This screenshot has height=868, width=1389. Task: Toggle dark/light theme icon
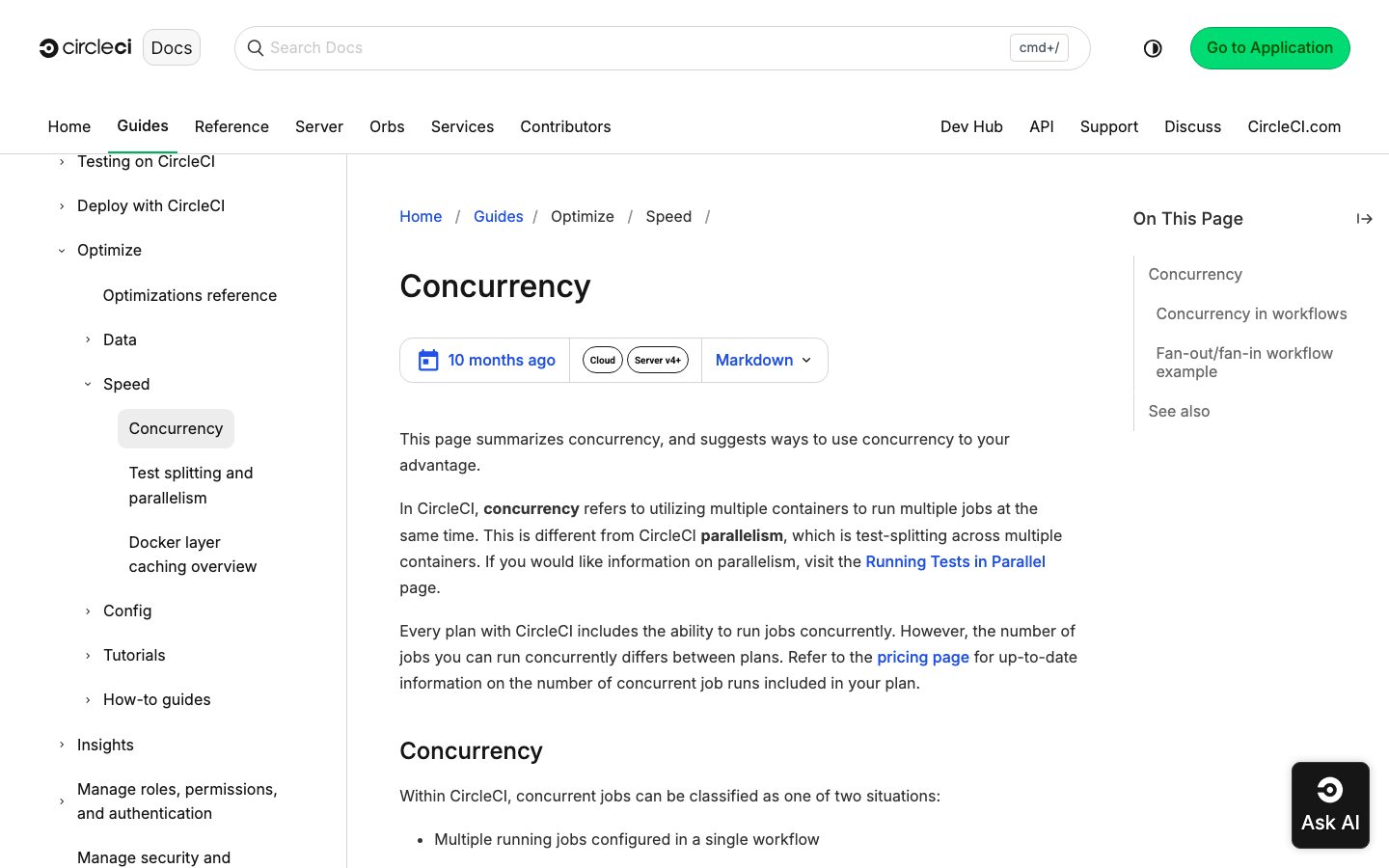[1153, 48]
